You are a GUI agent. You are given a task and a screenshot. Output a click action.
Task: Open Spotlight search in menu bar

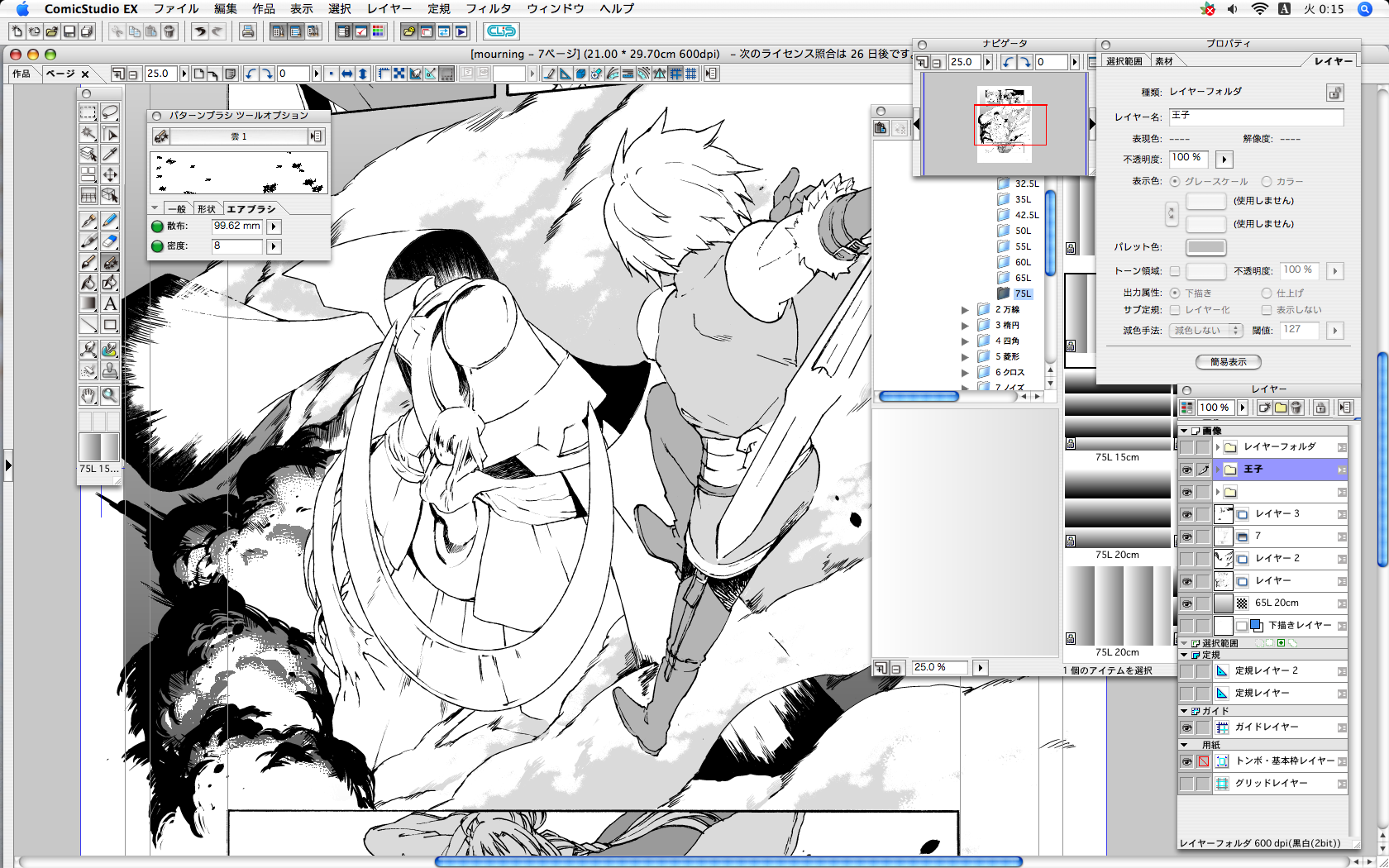point(1365,9)
